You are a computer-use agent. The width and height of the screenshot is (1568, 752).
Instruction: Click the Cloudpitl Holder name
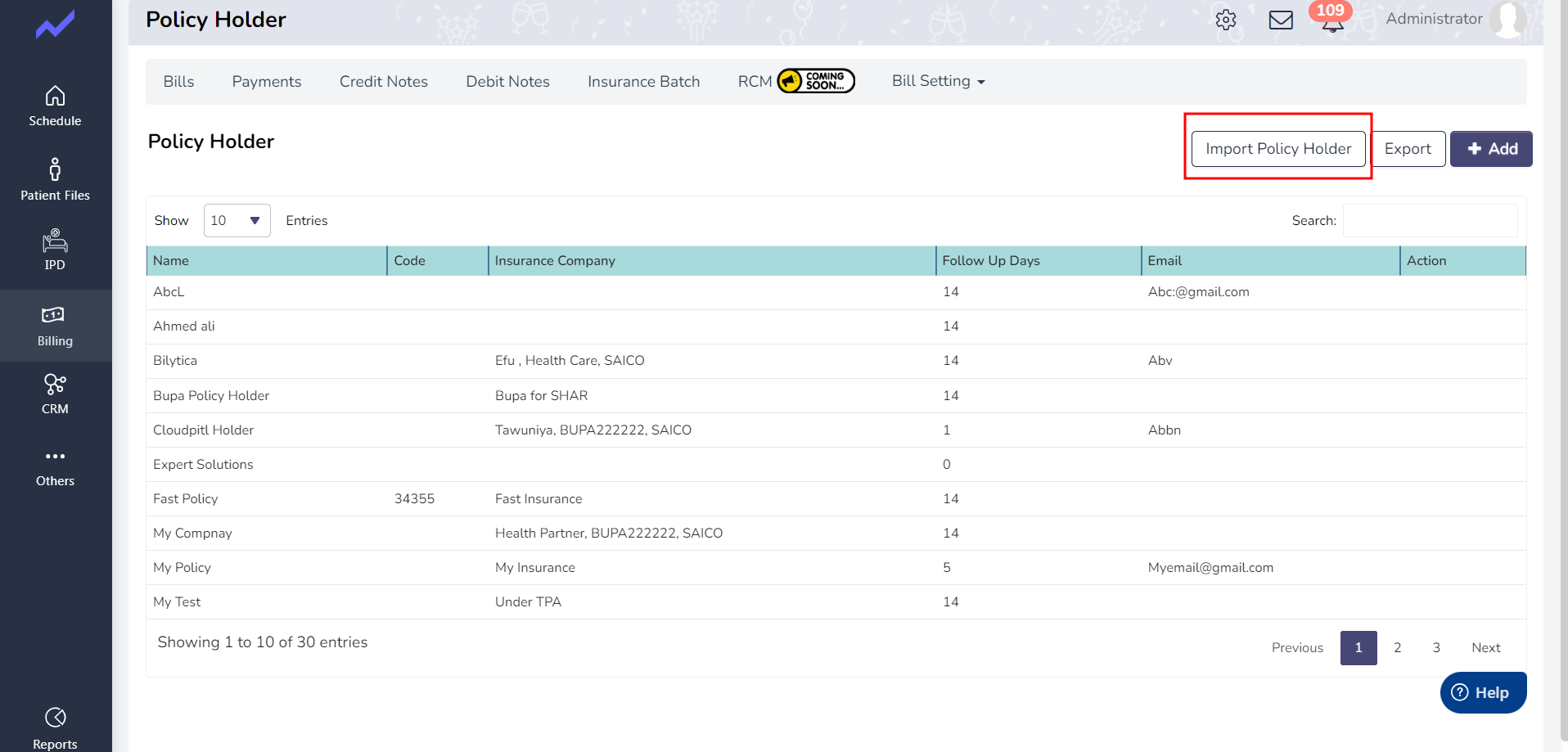click(203, 430)
